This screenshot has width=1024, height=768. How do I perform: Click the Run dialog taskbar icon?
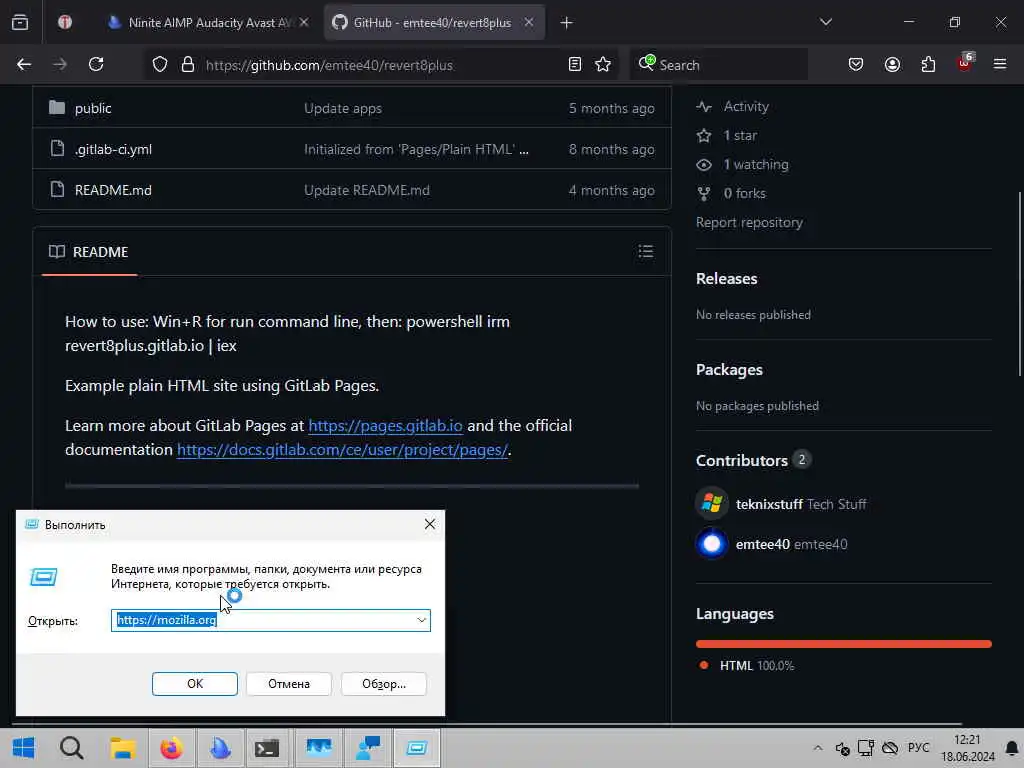point(417,748)
